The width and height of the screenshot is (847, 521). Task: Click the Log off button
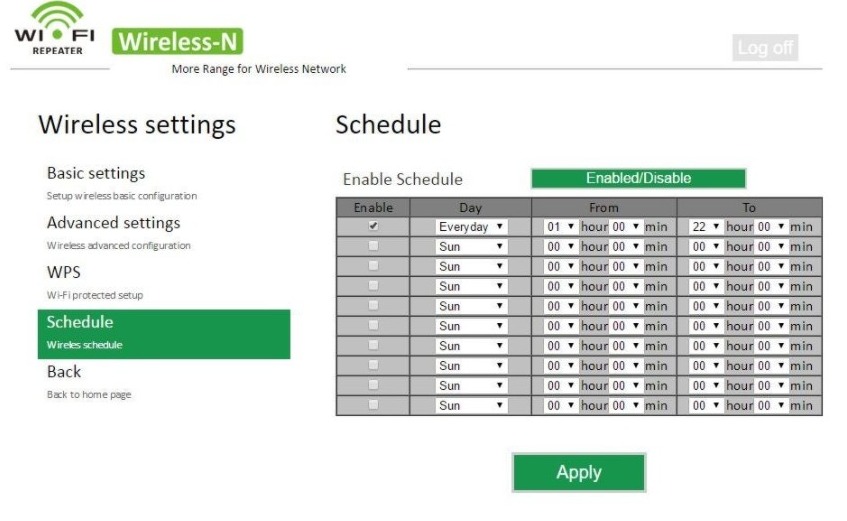pos(765,47)
